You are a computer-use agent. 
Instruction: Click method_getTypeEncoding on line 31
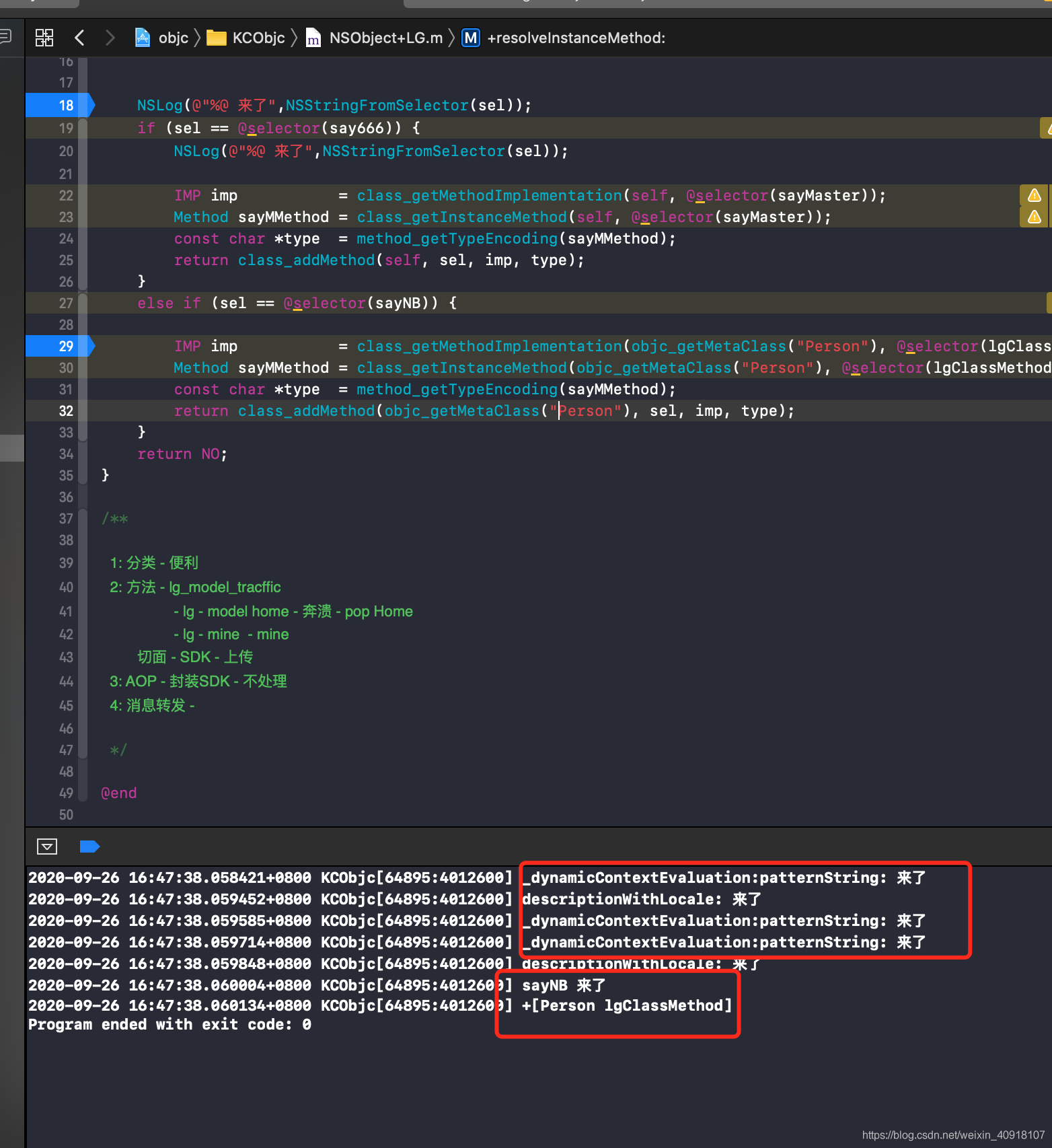coord(457,389)
